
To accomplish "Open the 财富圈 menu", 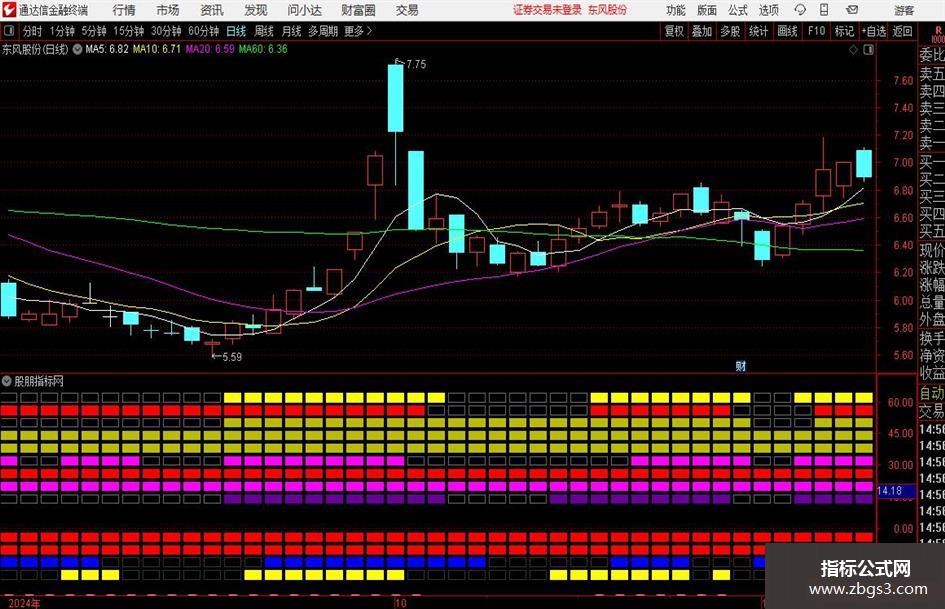I will 358,10.
